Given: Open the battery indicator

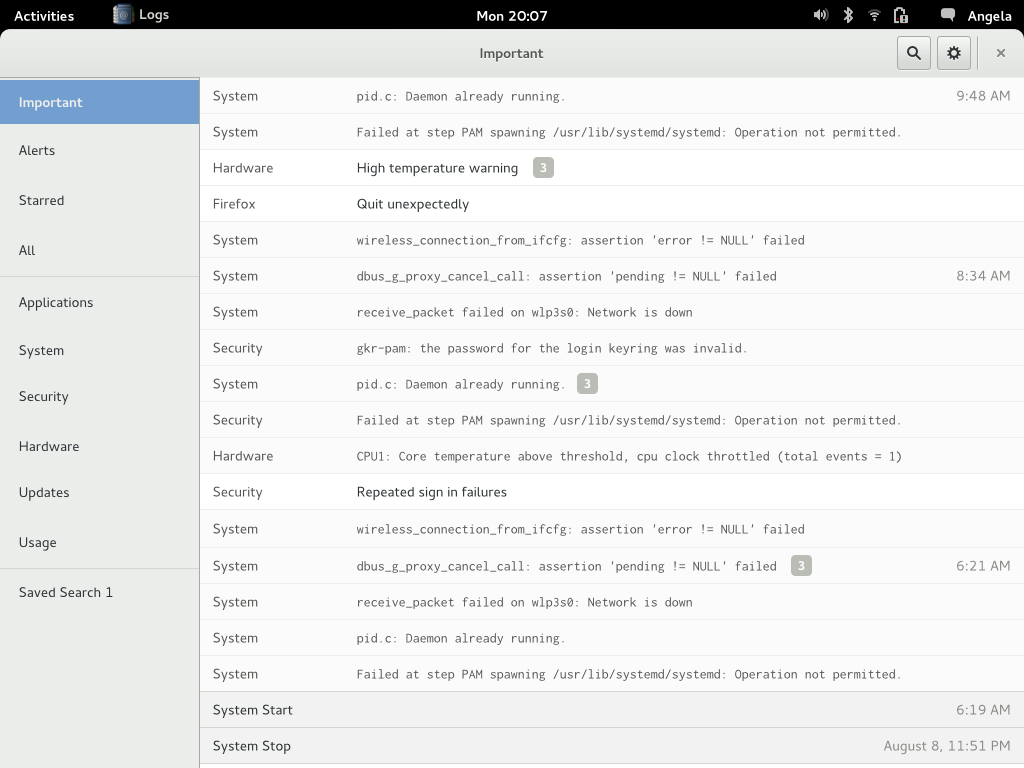Looking at the screenshot, I should 901,15.
